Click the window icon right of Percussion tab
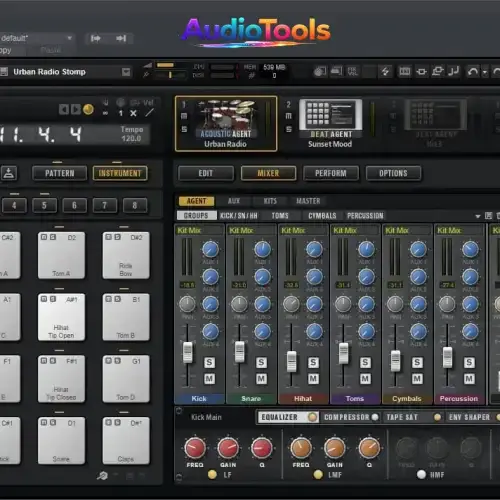 pos(488,216)
